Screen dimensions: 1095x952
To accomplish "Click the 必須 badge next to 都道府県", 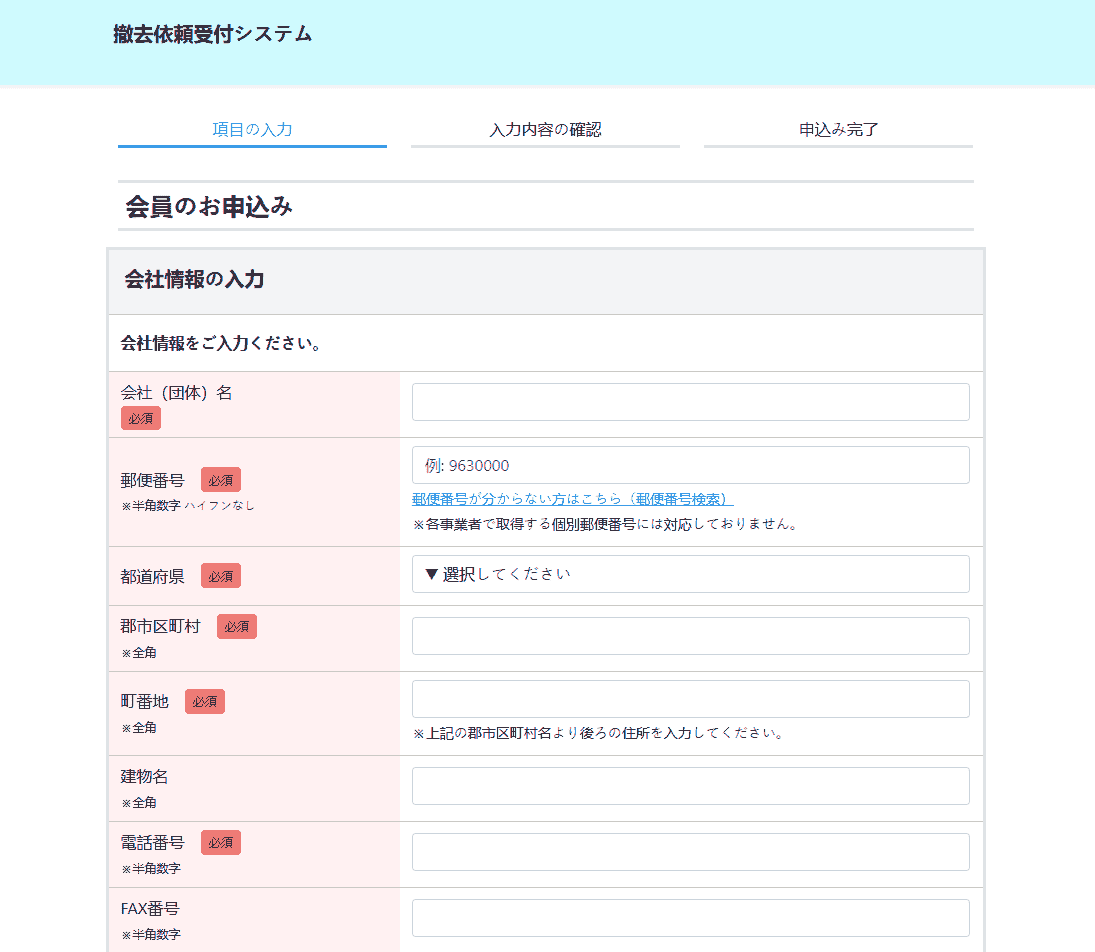I will click(220, 576).
